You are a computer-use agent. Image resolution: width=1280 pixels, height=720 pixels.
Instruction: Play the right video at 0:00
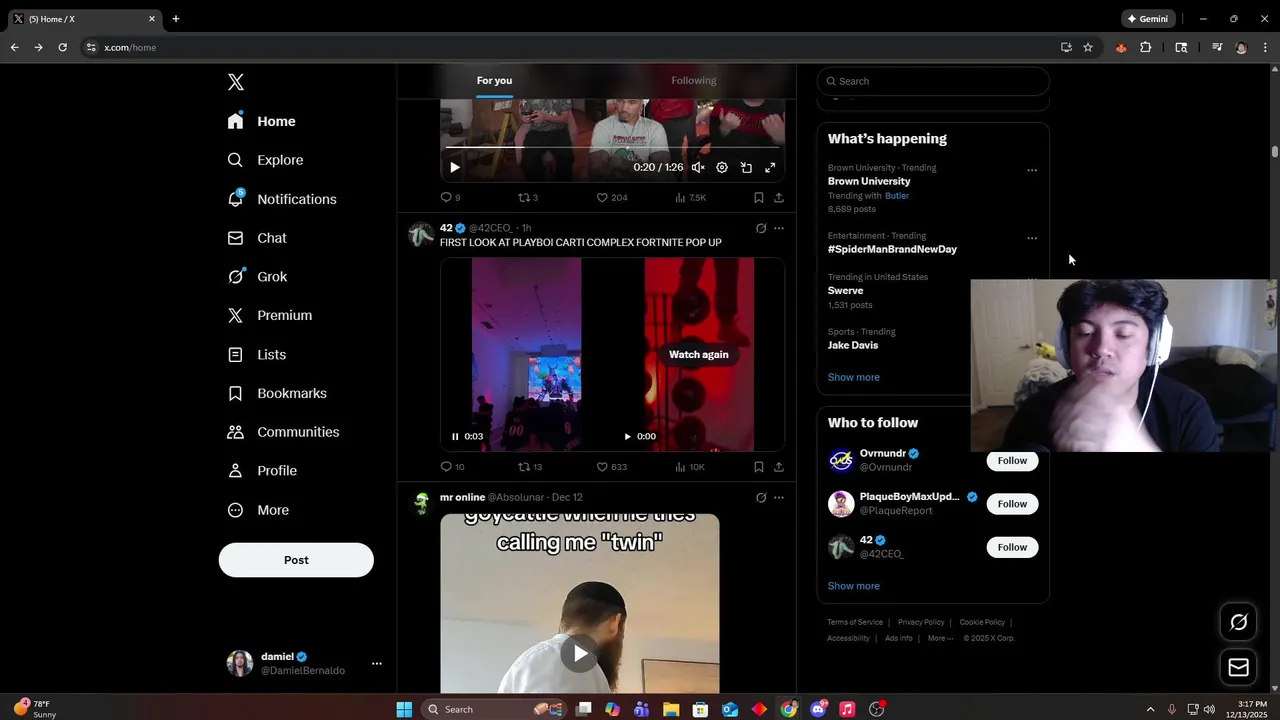point(627,436)
